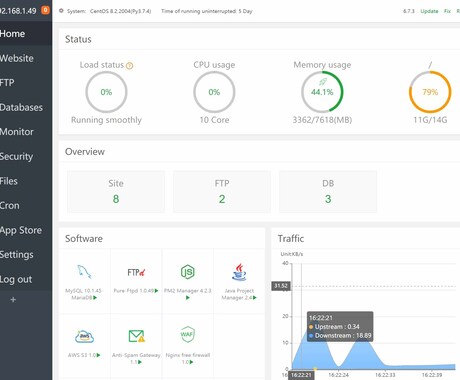
Task: Open the AWS S3 cloud icon
Action: click(x=84, y=336)
